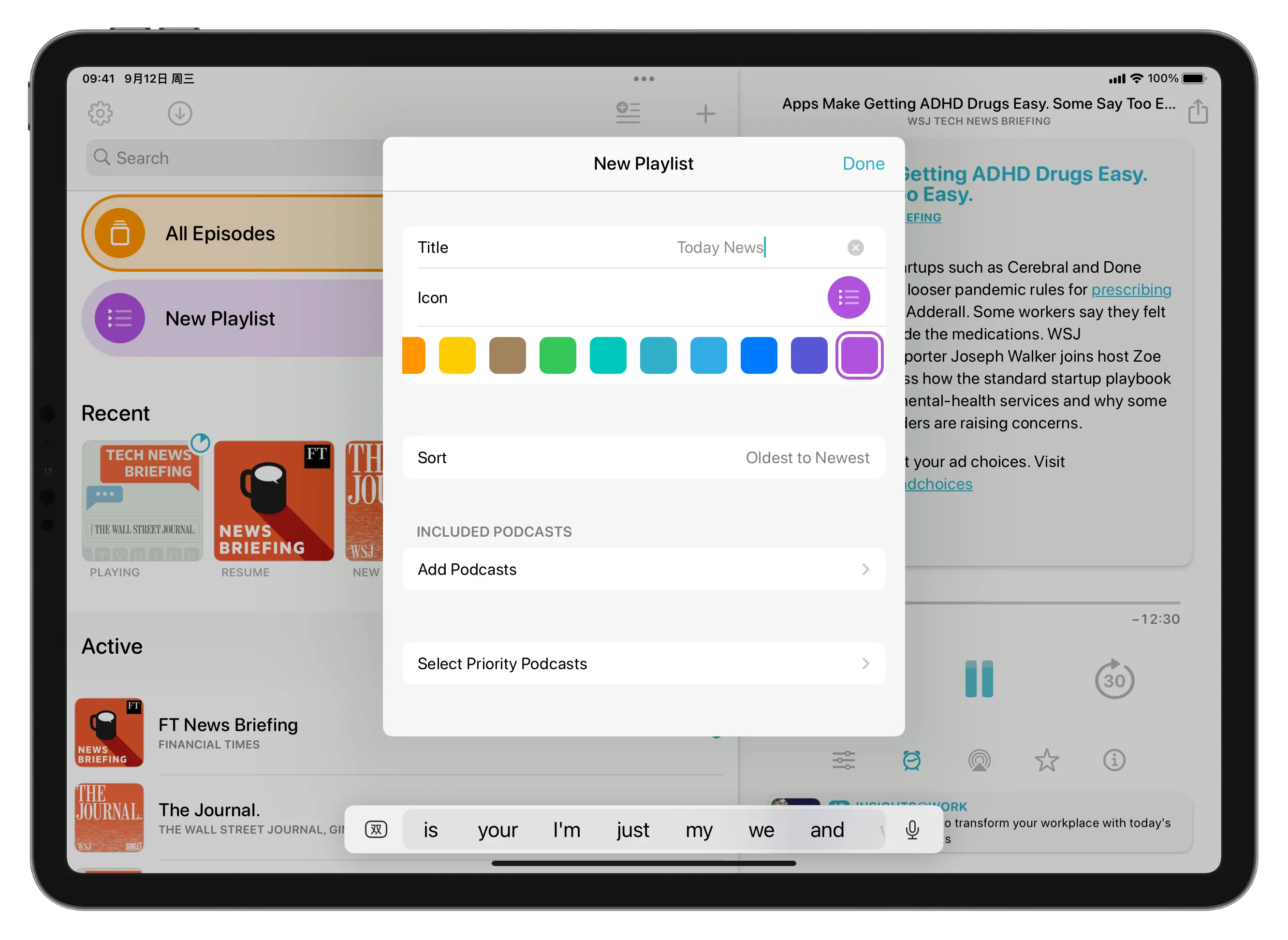
Task: Select the light blue color swatch
Action: pos(708,355)
